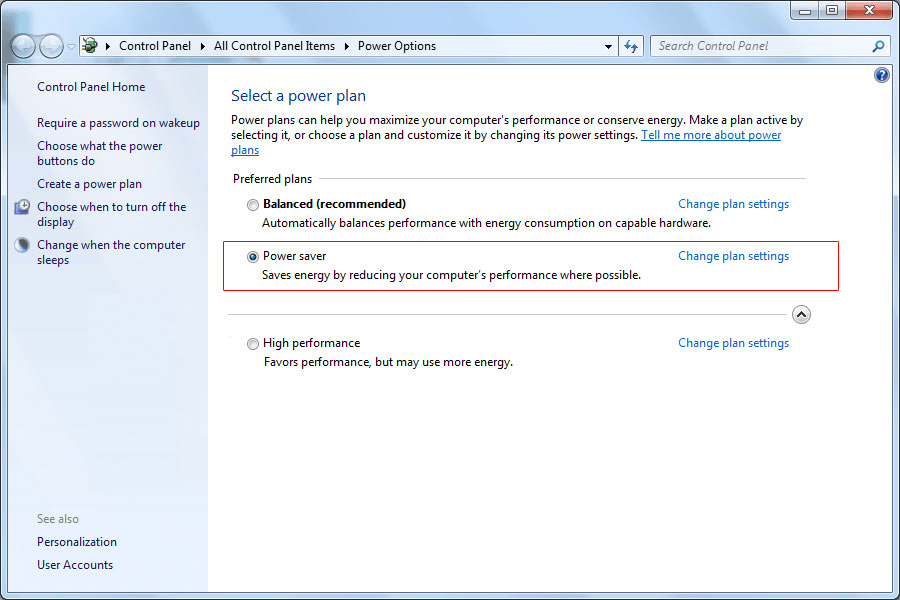900x600 pixels.
Task: Click the Control Panel icon in address bar
Action: point(90,46)
